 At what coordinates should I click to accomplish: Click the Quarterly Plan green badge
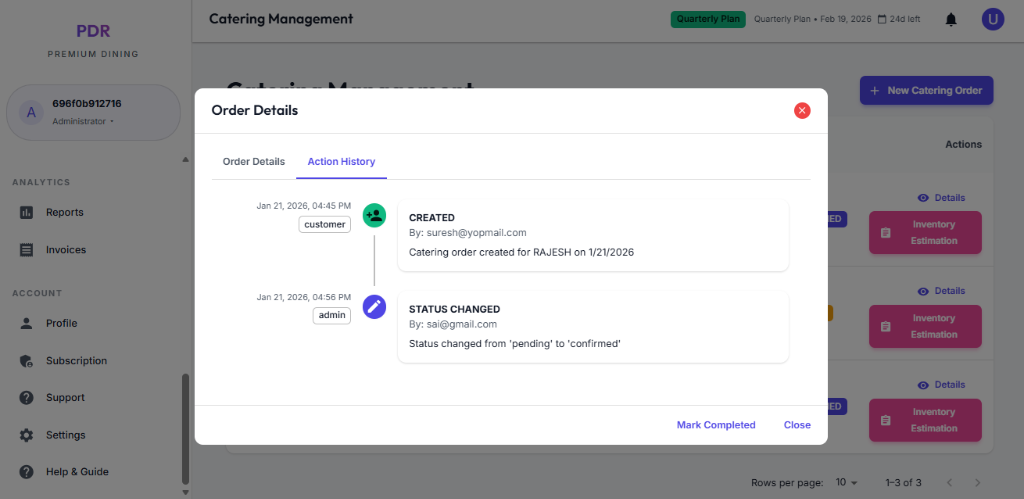coord(708,19)
